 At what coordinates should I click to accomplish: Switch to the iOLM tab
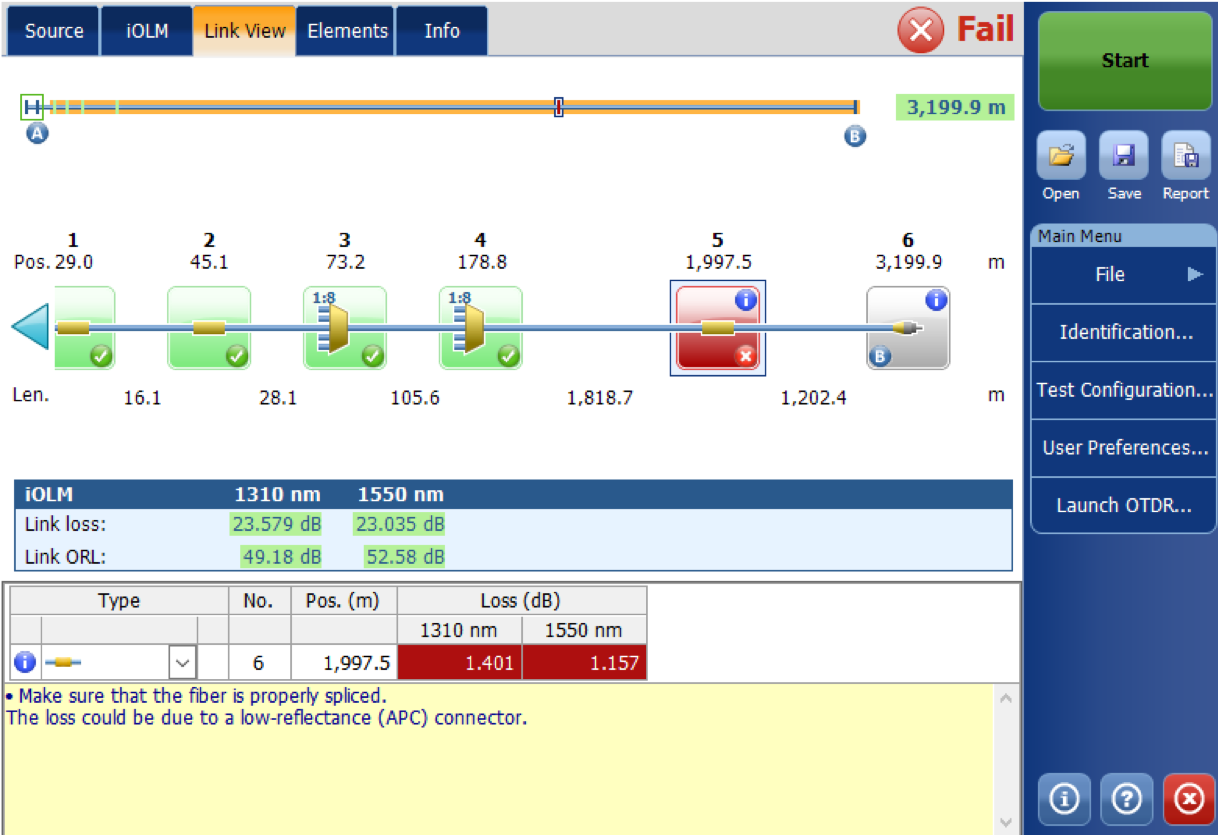click(147, 31)
